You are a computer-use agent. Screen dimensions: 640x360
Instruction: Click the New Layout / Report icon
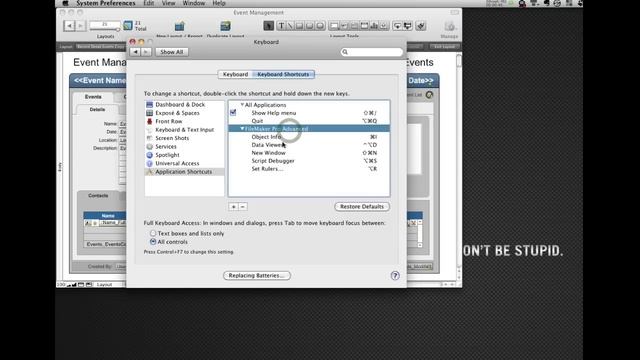point(179,27)
